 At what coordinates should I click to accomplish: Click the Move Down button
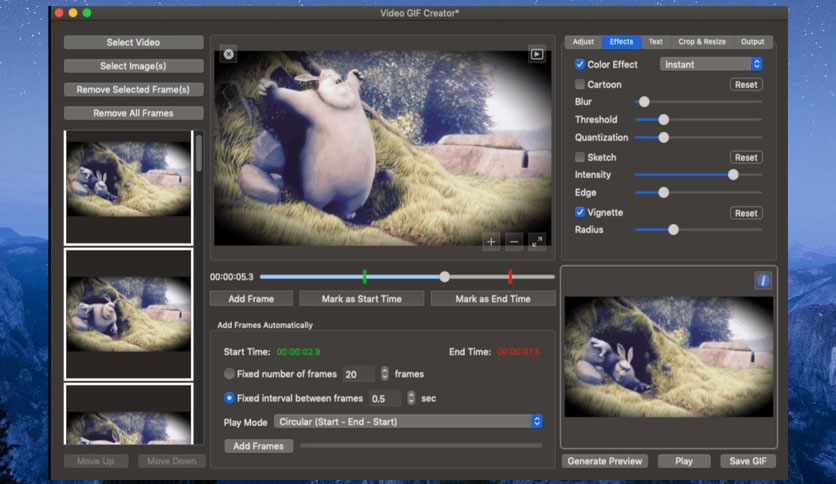(172, 461)
